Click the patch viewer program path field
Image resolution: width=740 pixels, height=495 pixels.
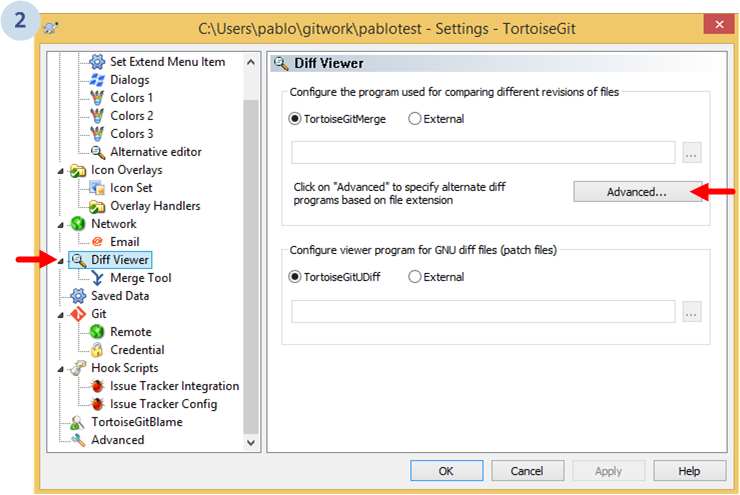[483, 311]
